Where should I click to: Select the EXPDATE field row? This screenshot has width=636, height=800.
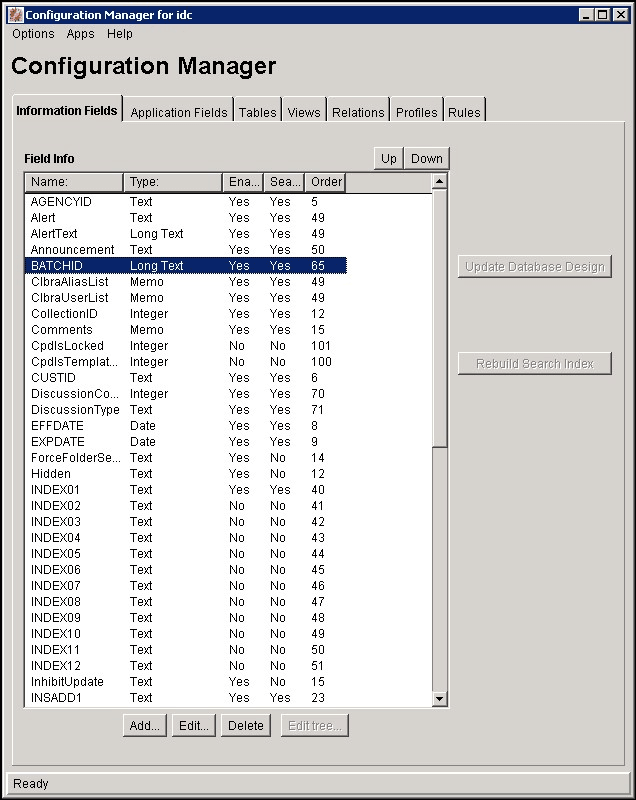pos(186,442)
